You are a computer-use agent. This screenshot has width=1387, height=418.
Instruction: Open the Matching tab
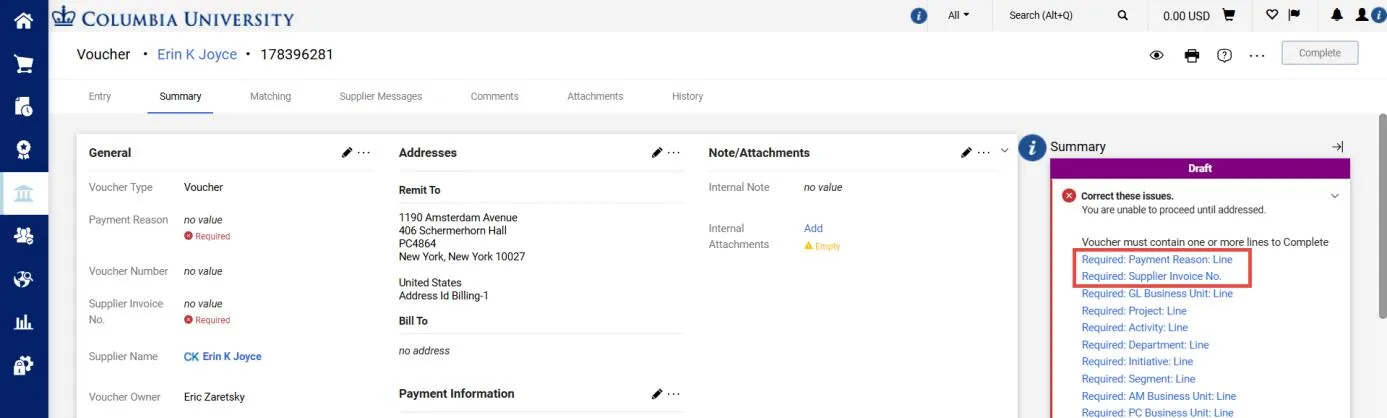(x=270, y=97)
